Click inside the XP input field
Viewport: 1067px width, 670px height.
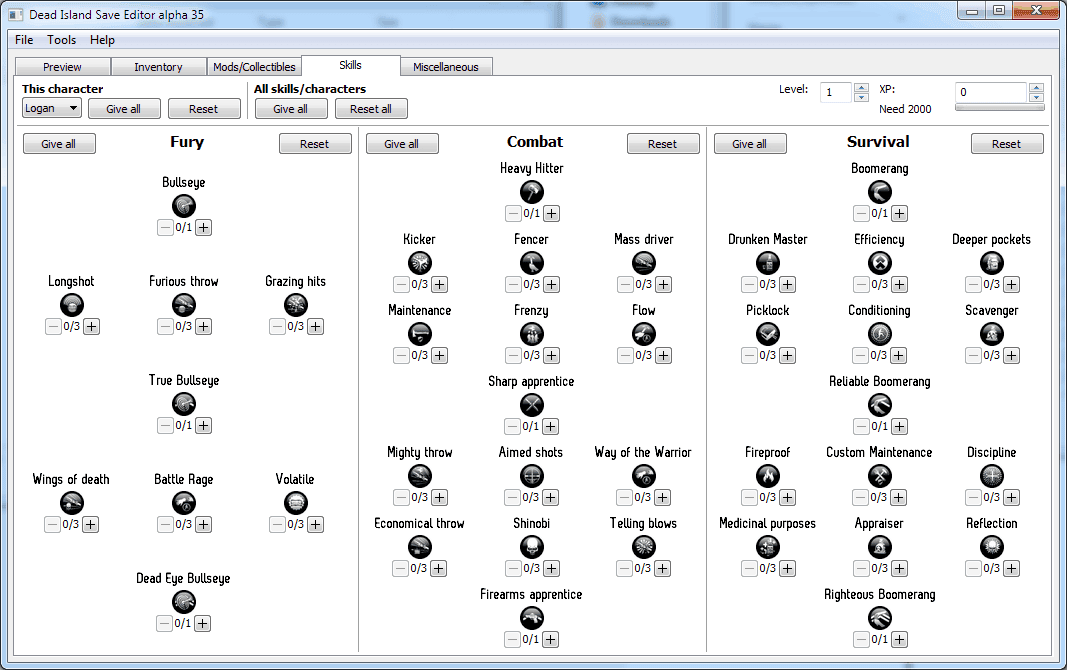coord(990,92)
